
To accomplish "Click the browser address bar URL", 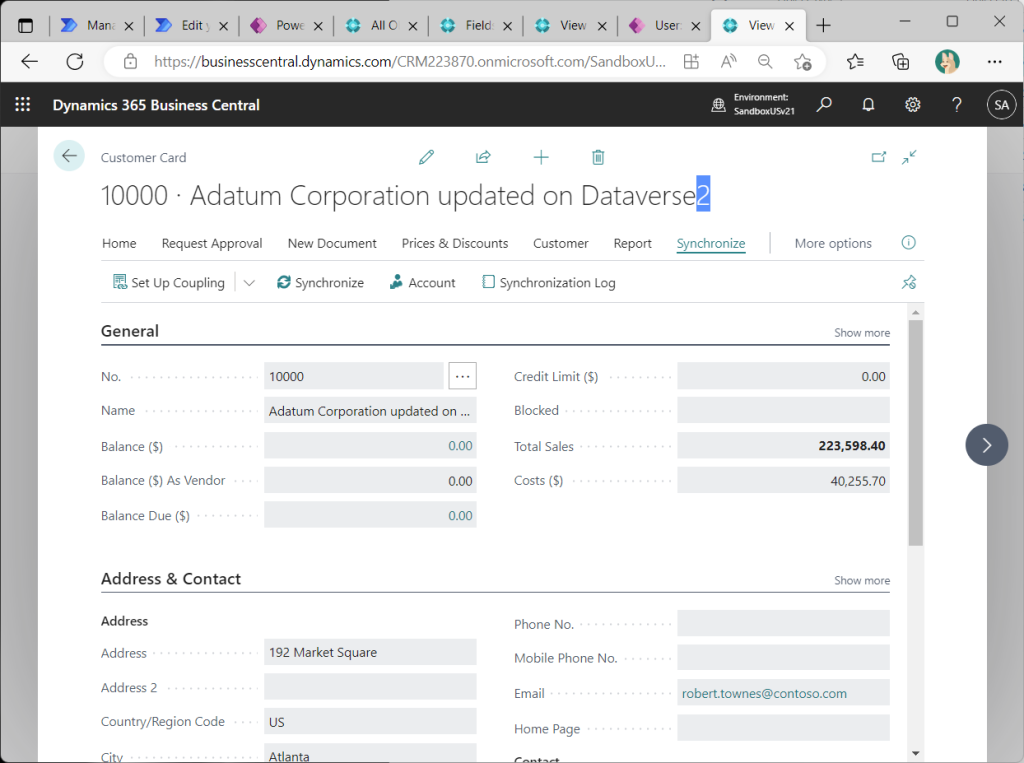I will (x=410, y=61).
